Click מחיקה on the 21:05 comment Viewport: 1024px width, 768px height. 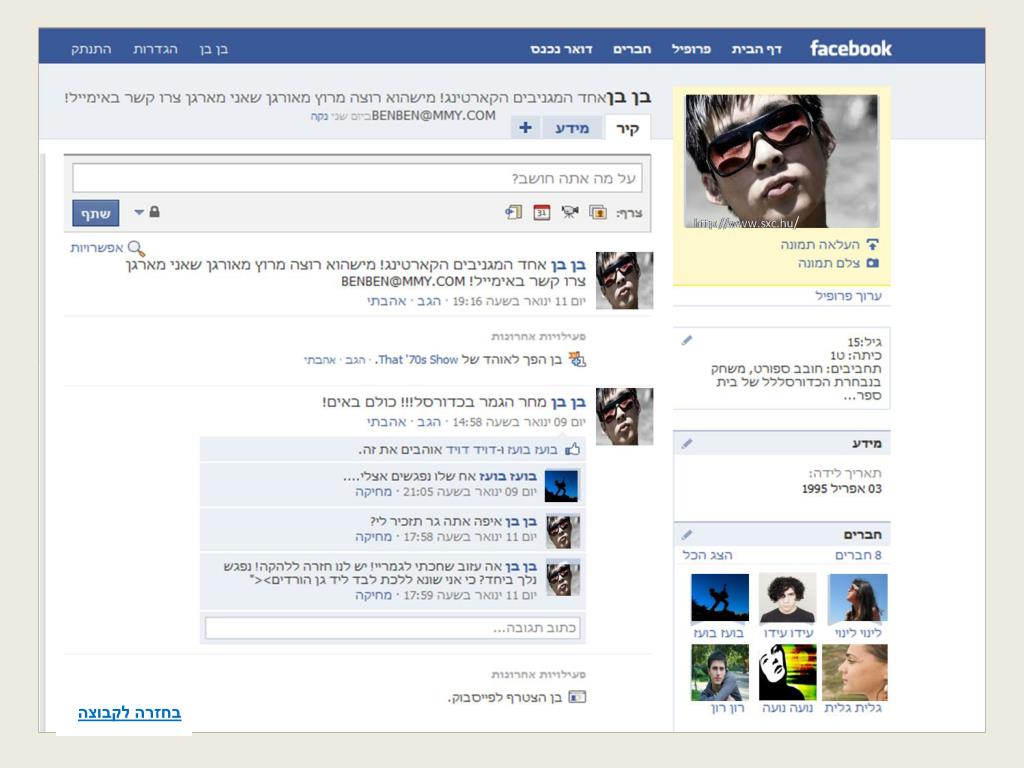click(374, 492)
